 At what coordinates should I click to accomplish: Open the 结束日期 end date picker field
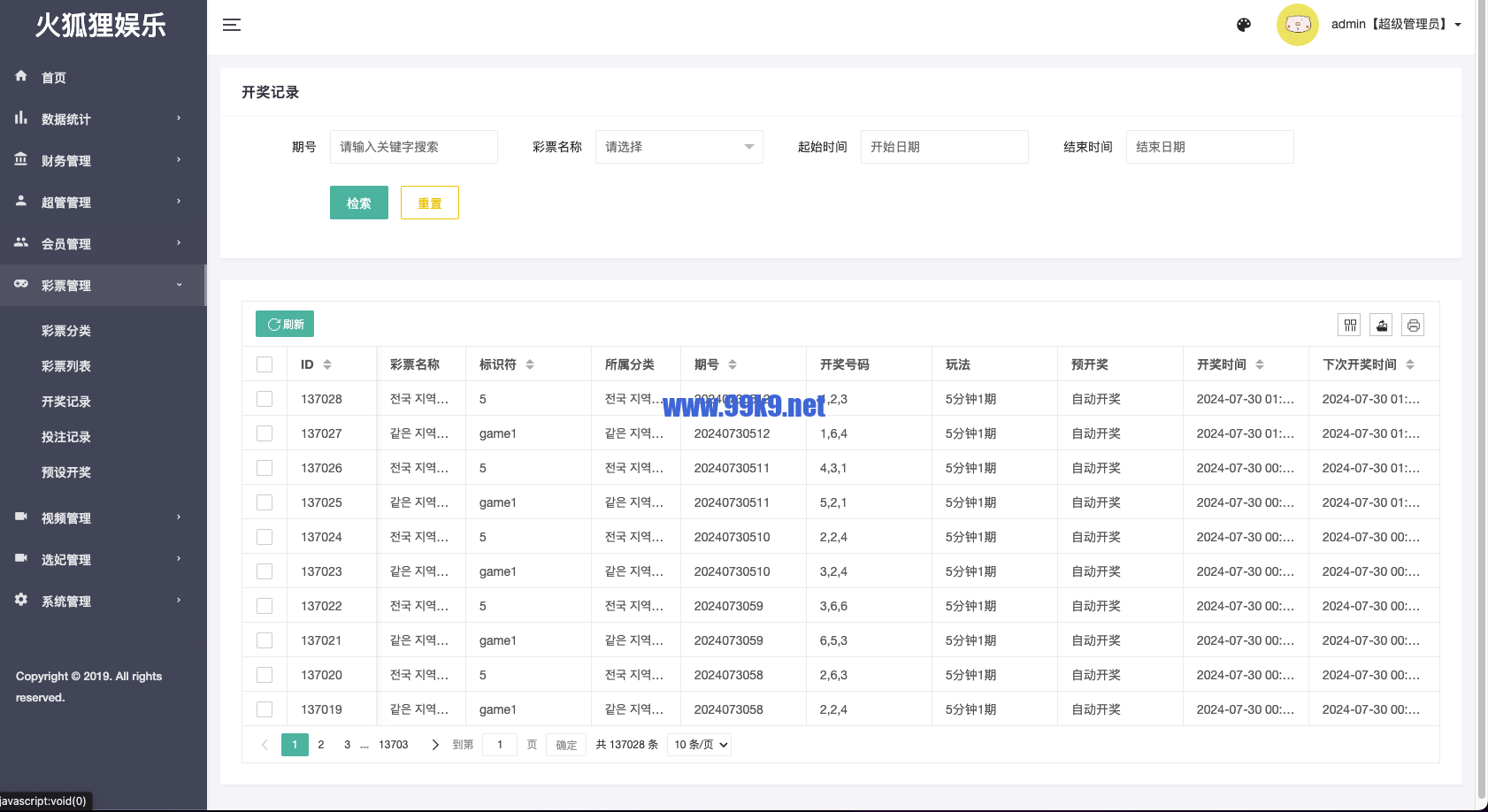point(1210,147)
